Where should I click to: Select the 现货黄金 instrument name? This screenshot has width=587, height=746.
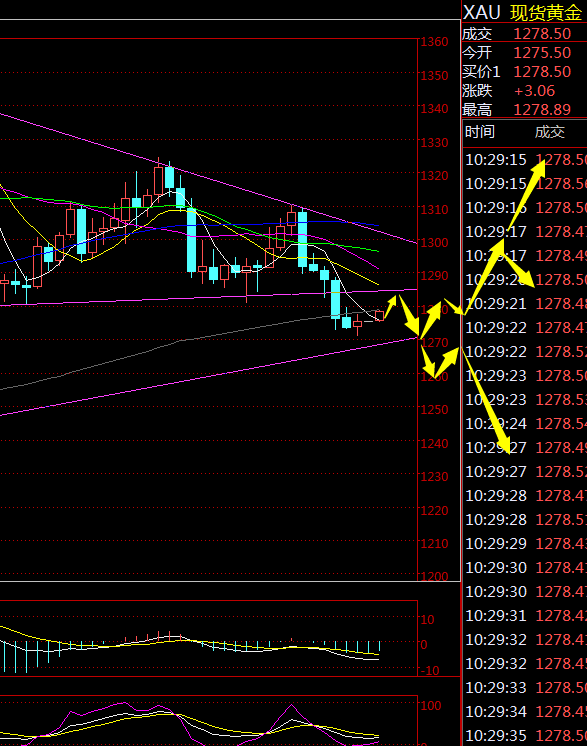click(546, 13)
